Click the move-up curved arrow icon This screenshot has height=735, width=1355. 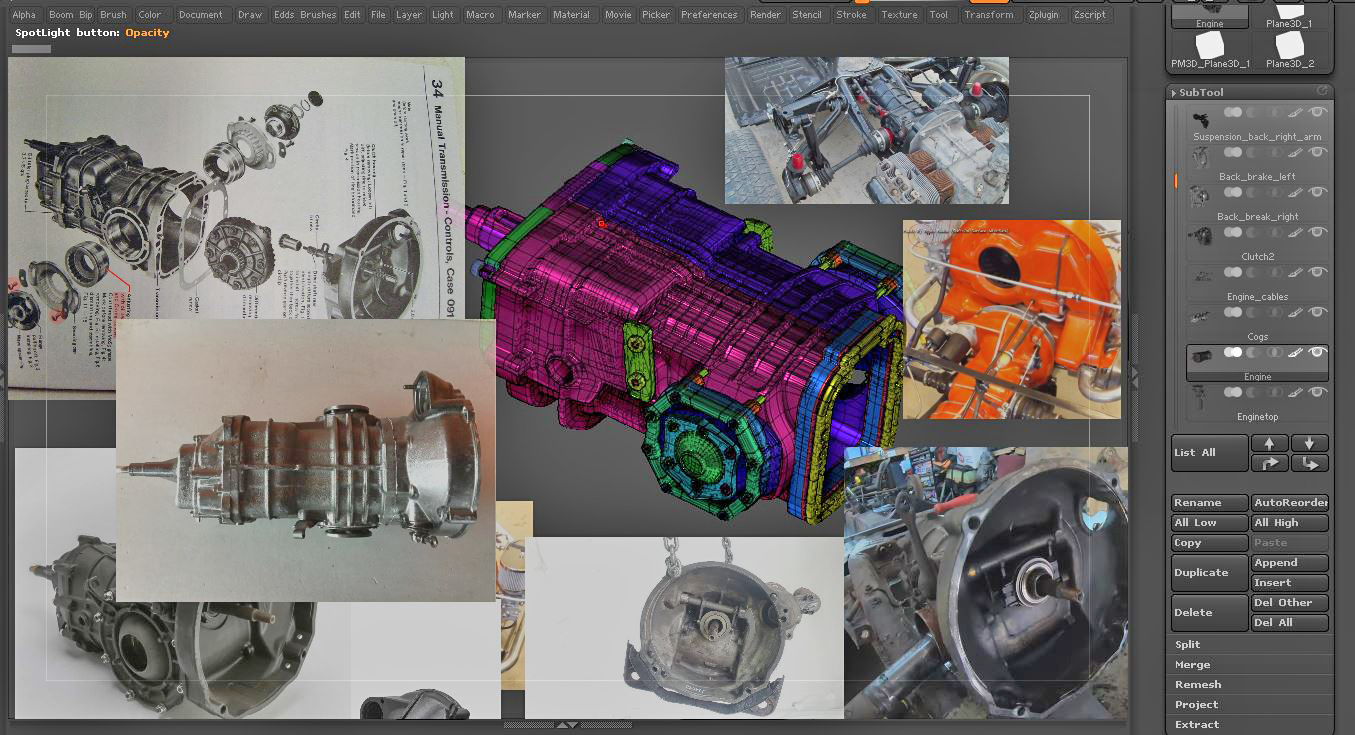1269,463
